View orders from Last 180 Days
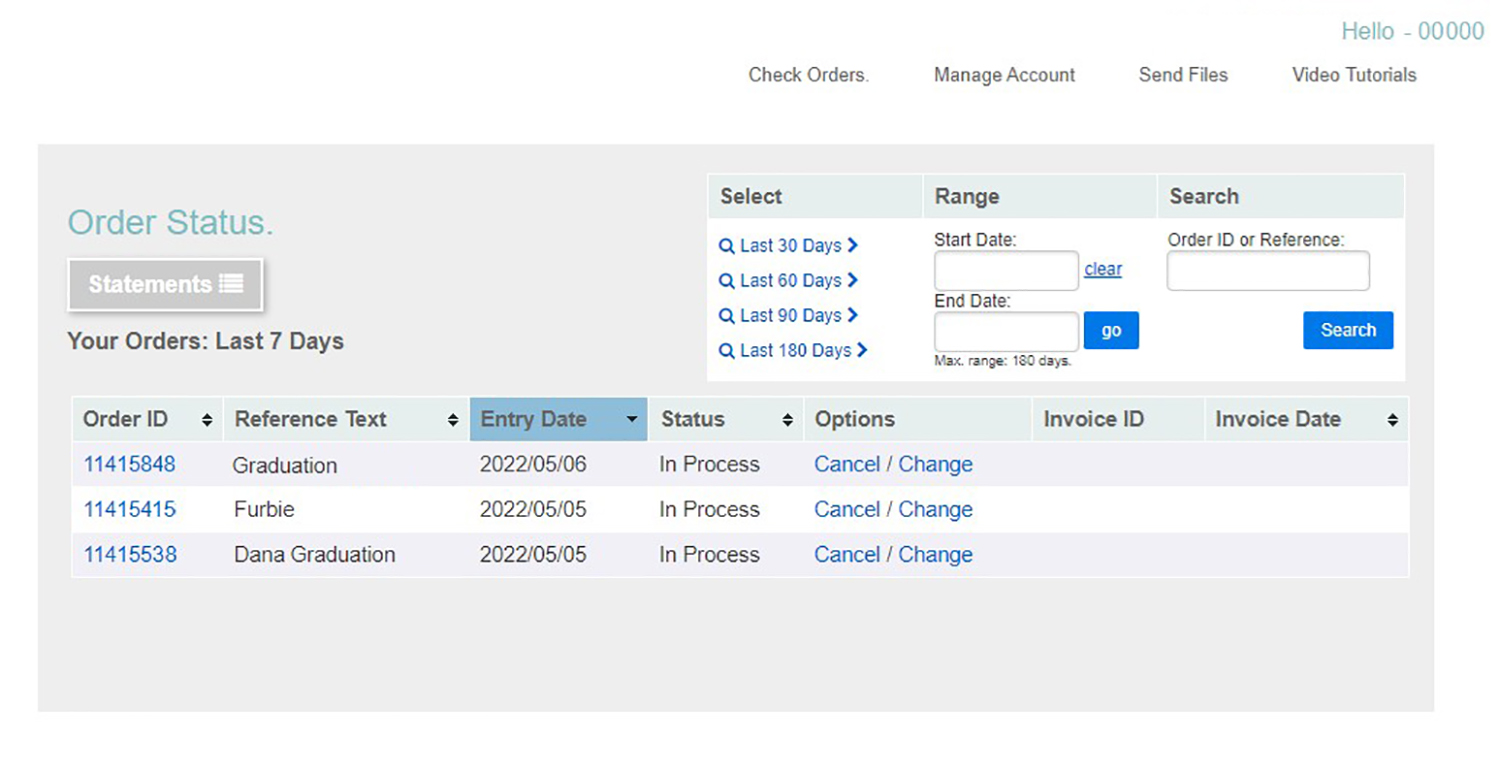Screen dimensions: 1500x773 tap(793, 351)
